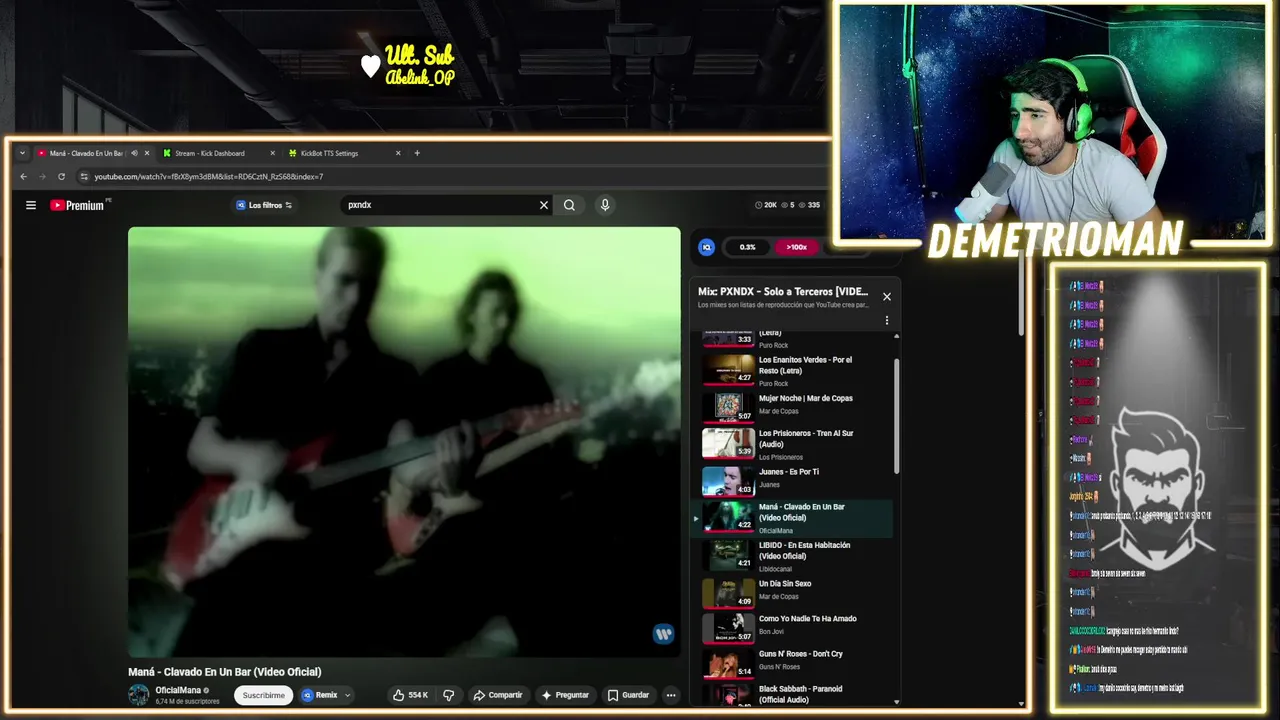This screenshot has width=1280, height=720.
Task: Open the YouTube hamburger guide menu
Action: click(x=31, y=205)
